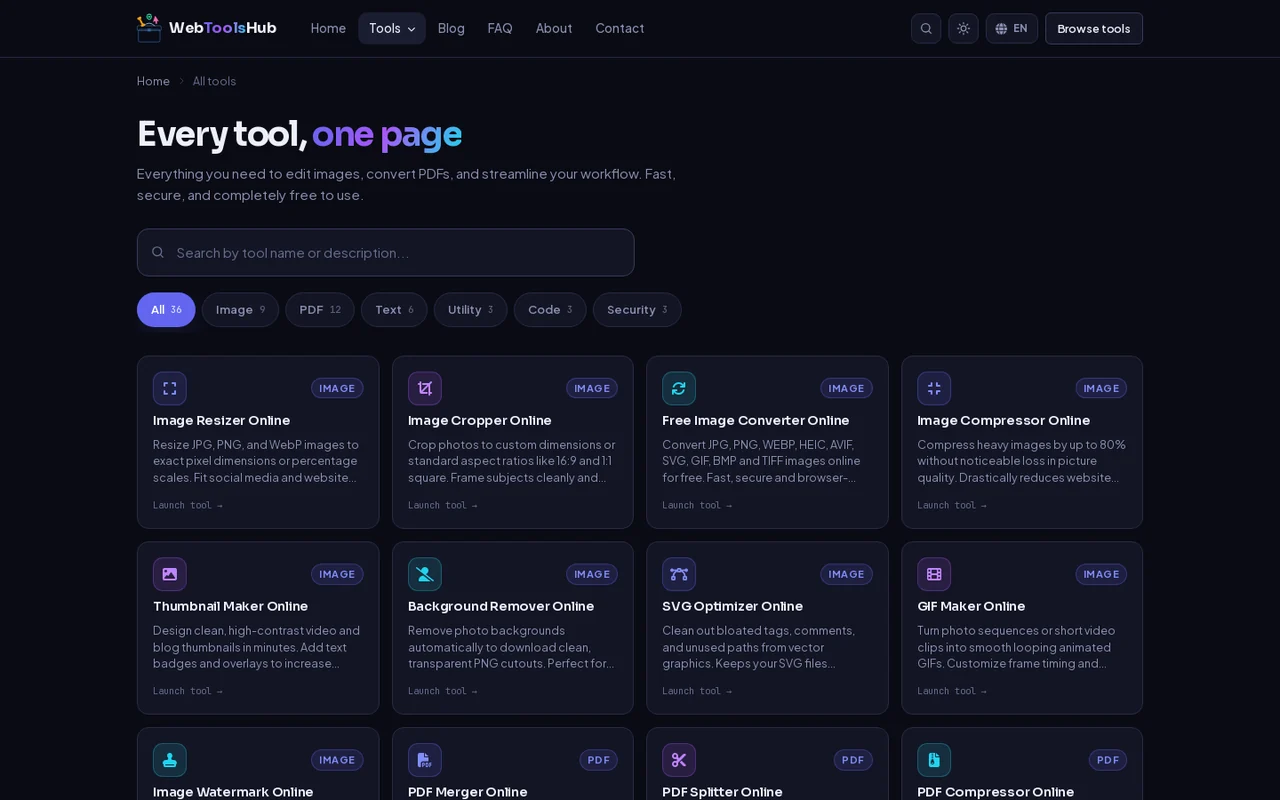This screenshot has width=1280, height=800.
Task: Launch the Image Compressor Online tool
Action: [952, 505]
